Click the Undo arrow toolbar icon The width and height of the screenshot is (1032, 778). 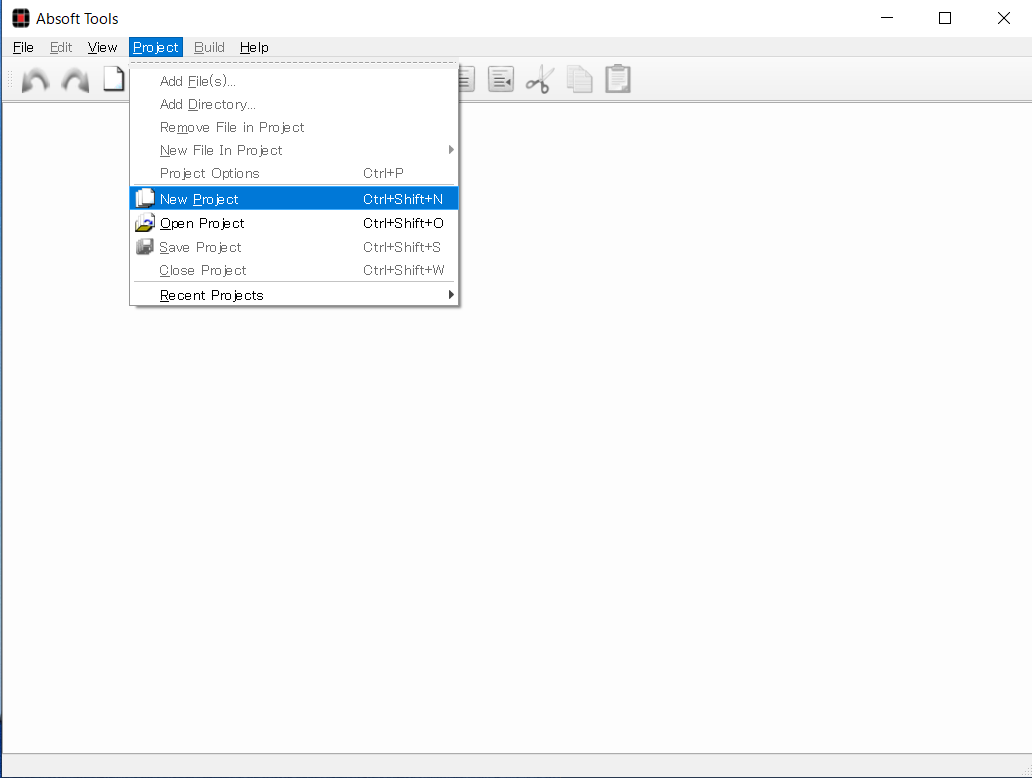pos(36,80)
